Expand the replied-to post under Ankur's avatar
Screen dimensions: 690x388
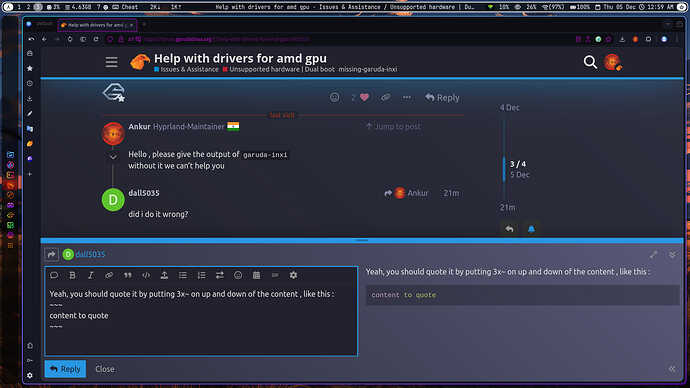coord(113,156)
